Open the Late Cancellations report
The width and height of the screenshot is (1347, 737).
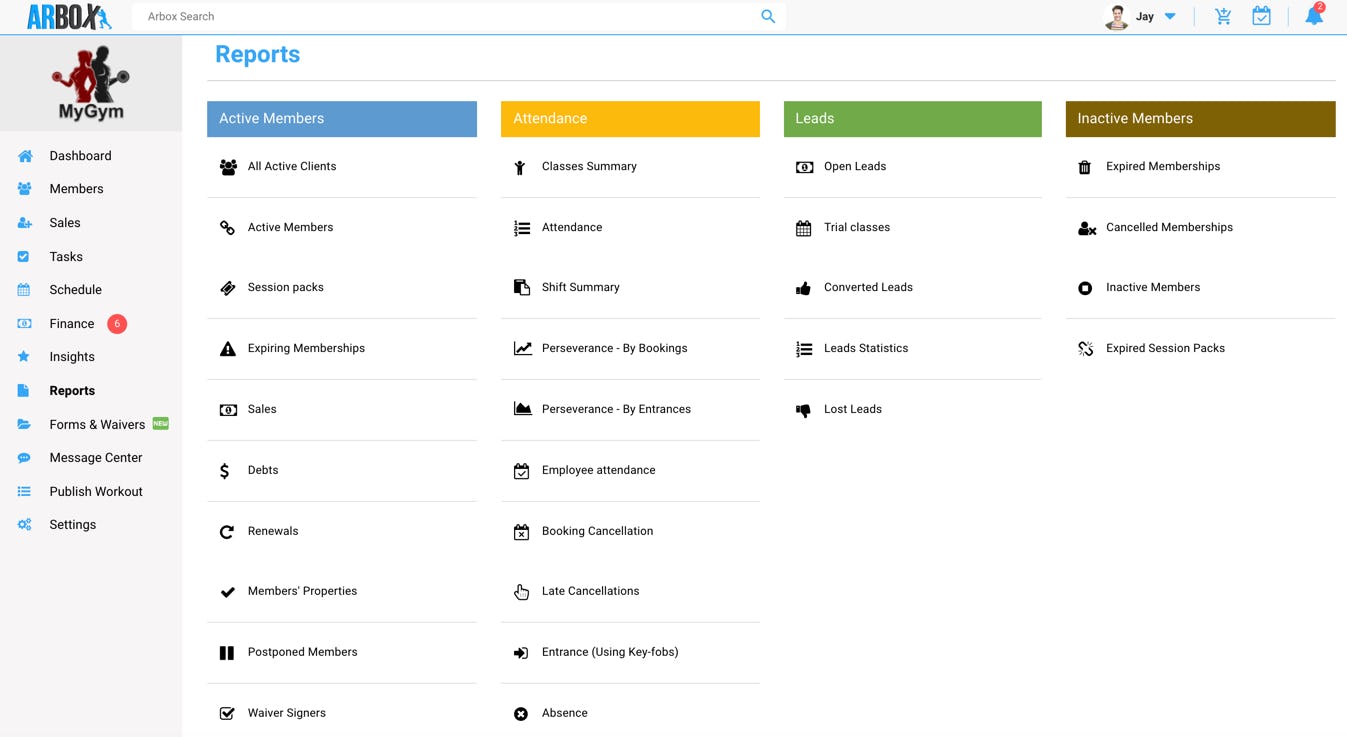click(590, 591)
